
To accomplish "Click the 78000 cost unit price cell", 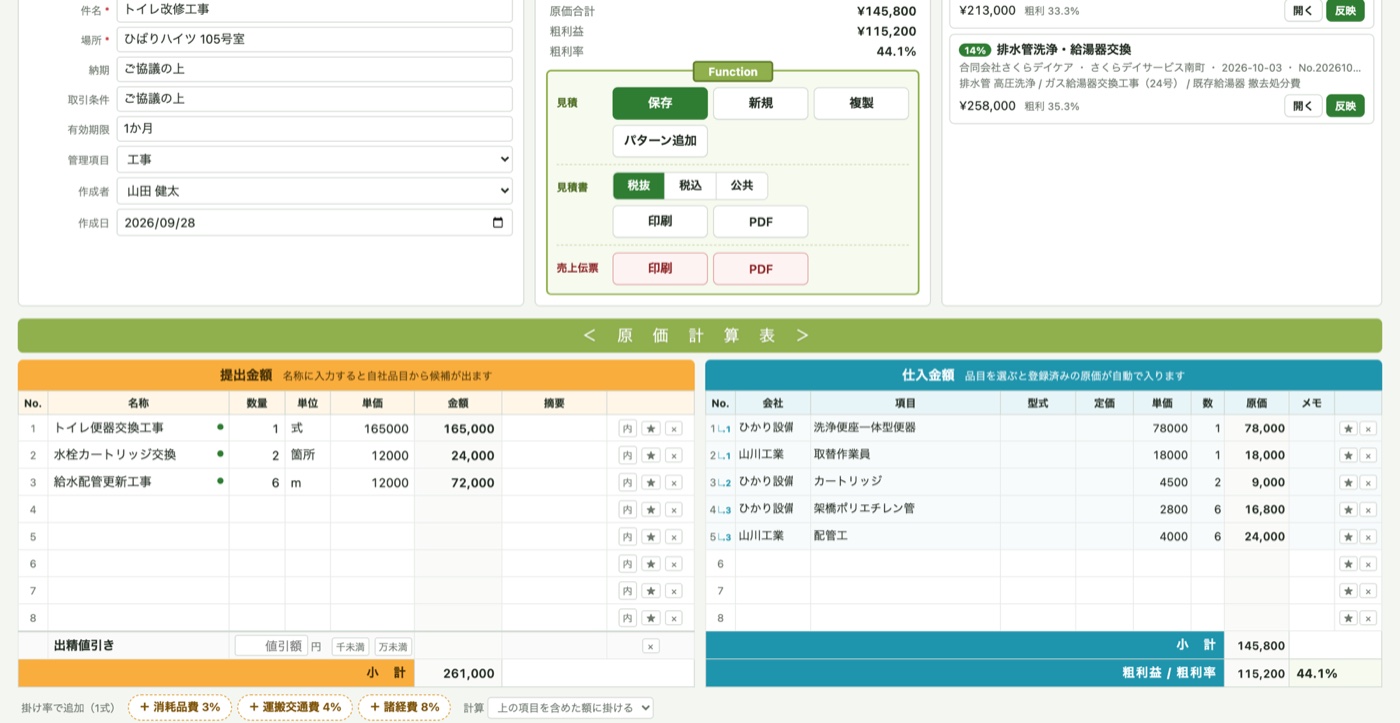I will click(1162, 428).
